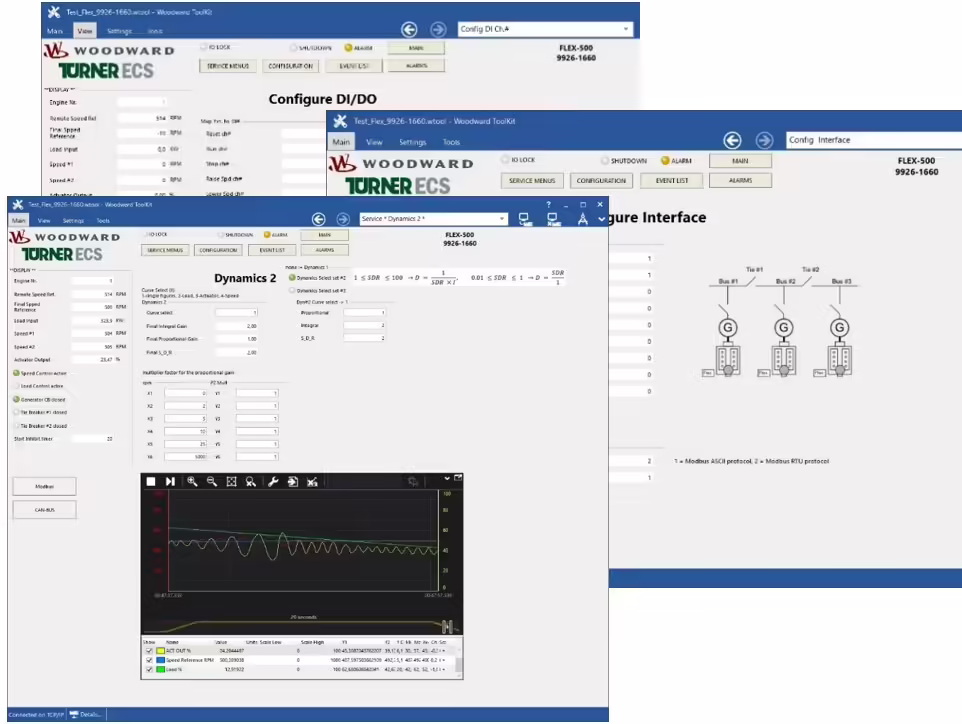Open the Service Dynamics 2 page dropdown
962x724 pixels.
click(x=433, y=218)
